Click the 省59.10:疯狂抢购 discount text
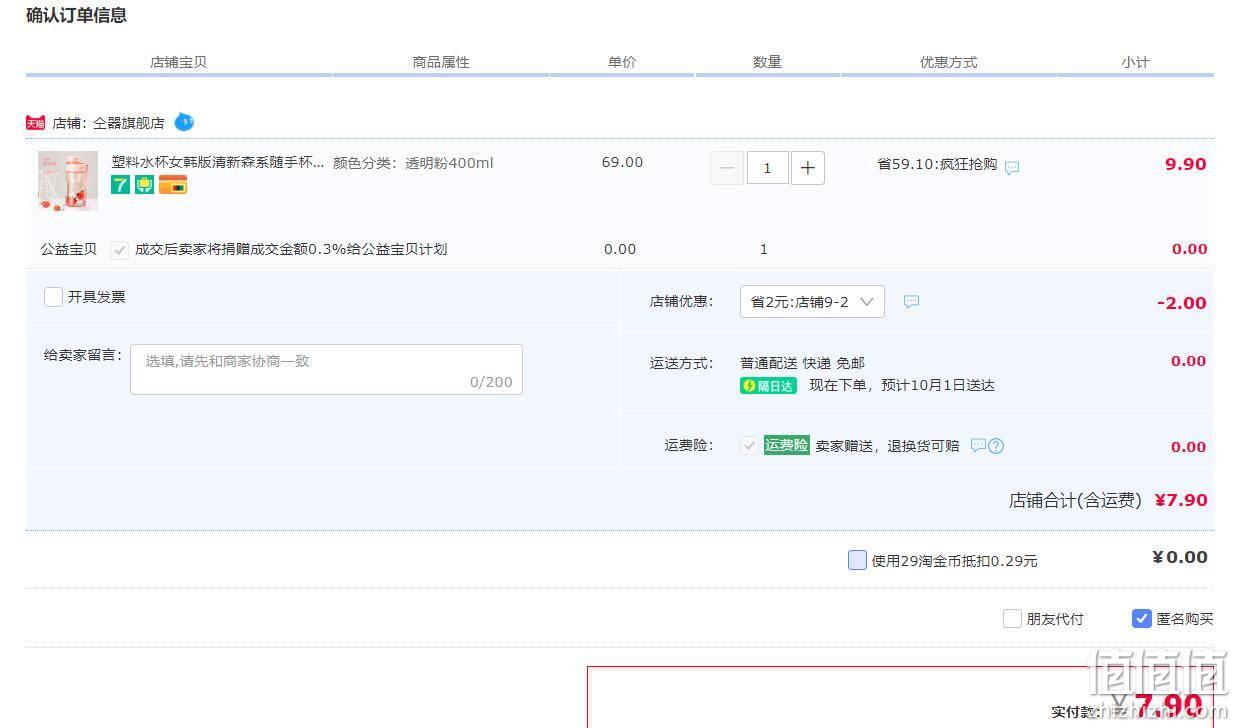Screen dimensions: 1237x728 click(937, 164)
